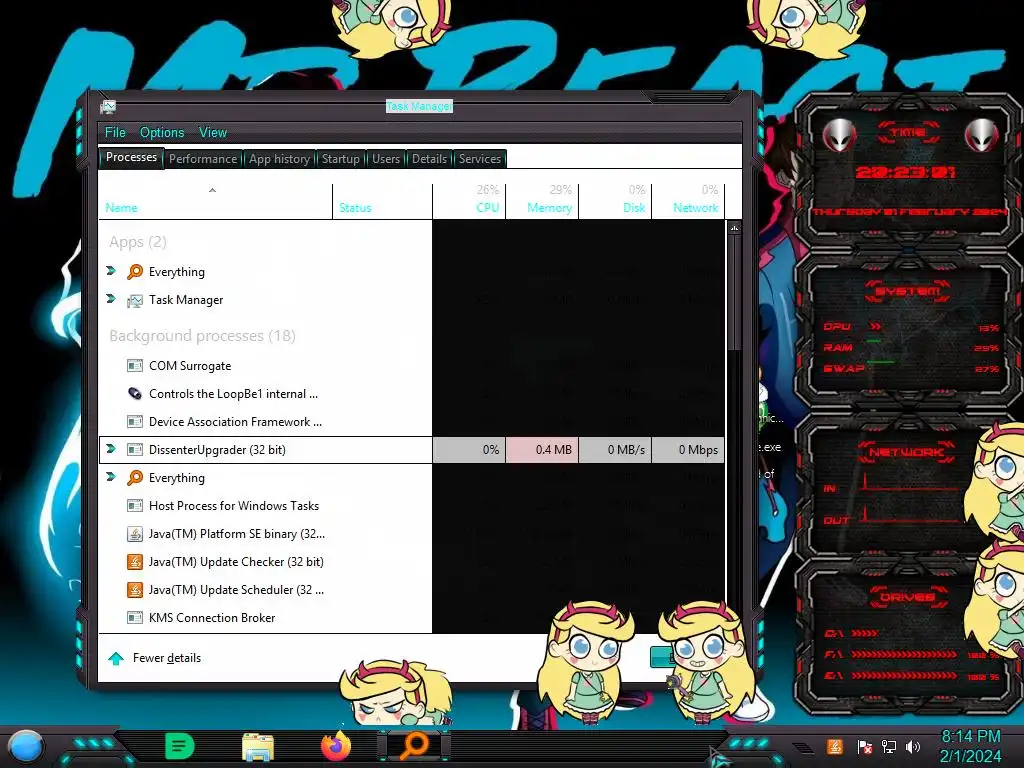The image size is (1024, 768).
Task: Expand the Task Manager app entry
Action: coord(111,299)
